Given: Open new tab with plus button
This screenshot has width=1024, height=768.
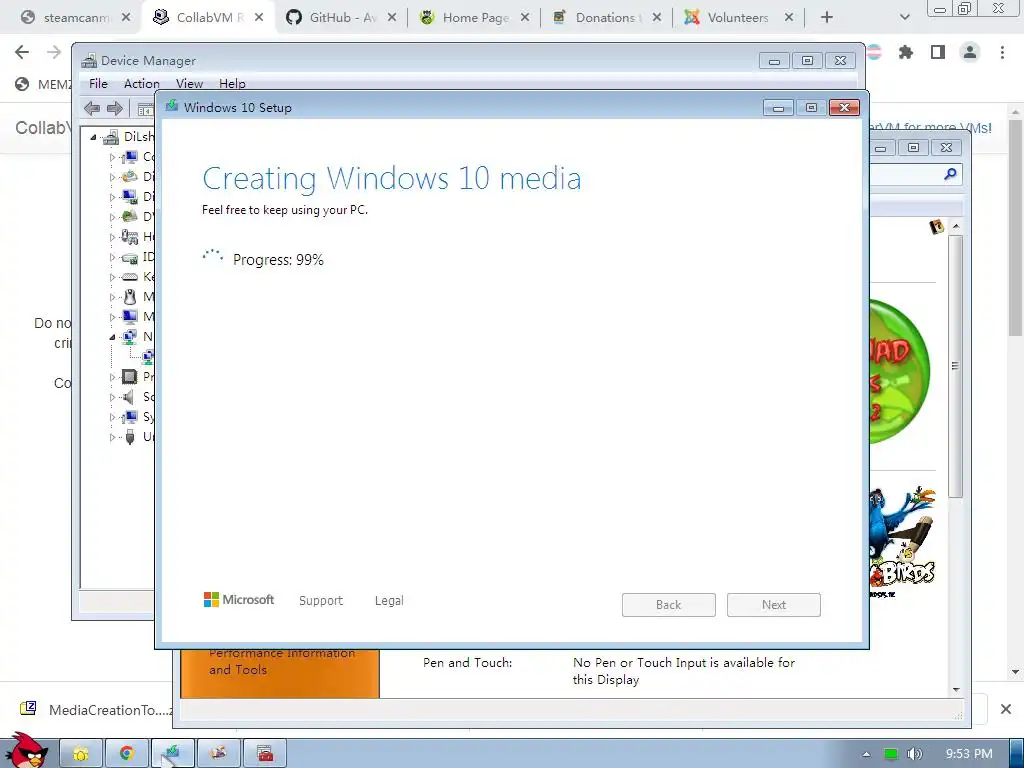Looking at the screenshot, I should (x=827, y=18).
